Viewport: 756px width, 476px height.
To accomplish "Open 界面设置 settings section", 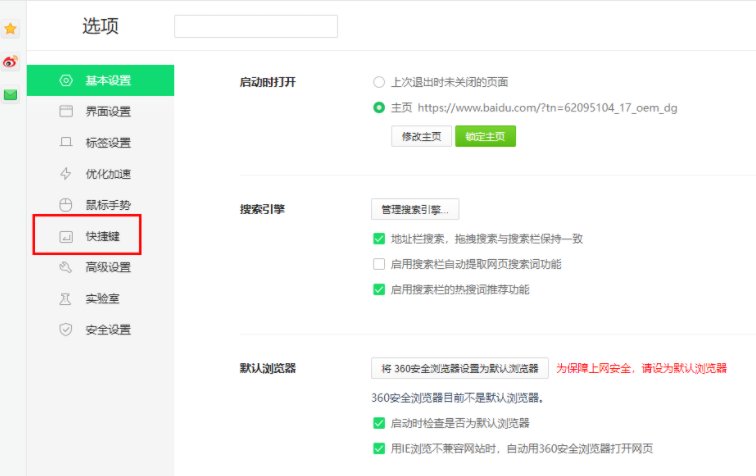I will (x=100, y=111).
